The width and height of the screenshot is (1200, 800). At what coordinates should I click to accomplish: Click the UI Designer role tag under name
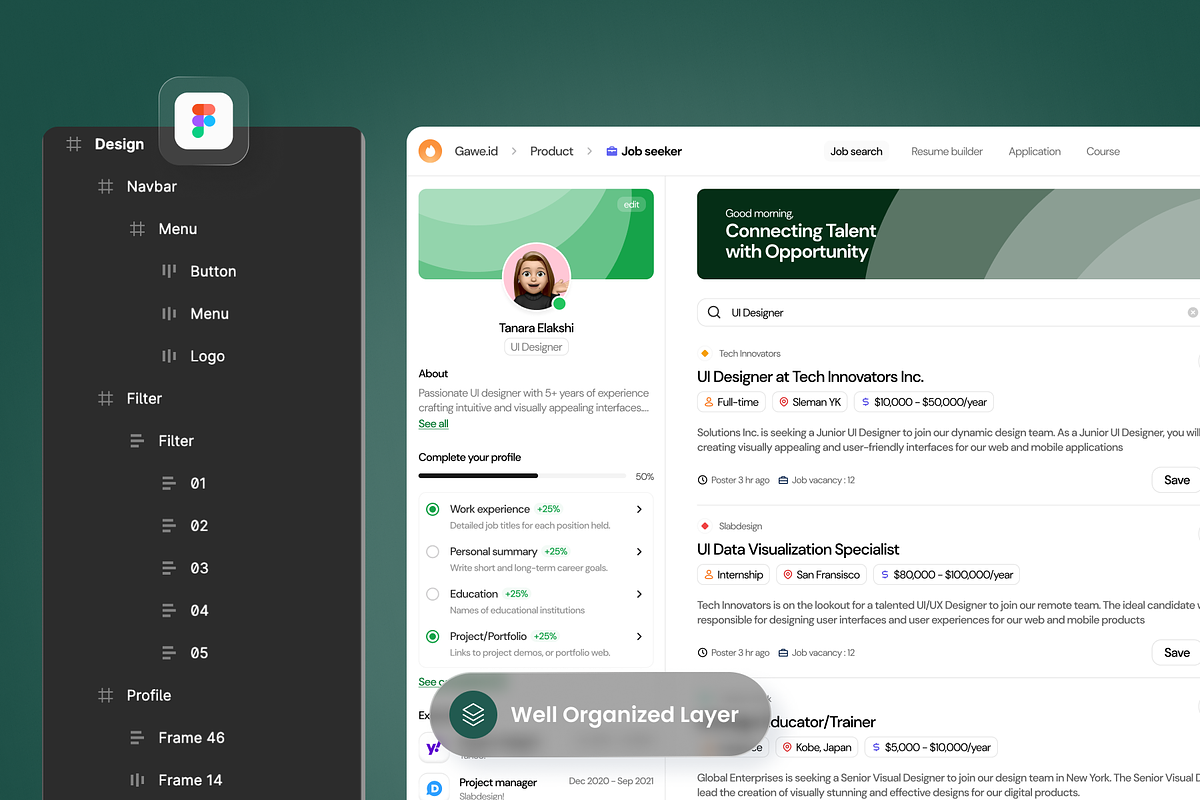coord(536,347)
